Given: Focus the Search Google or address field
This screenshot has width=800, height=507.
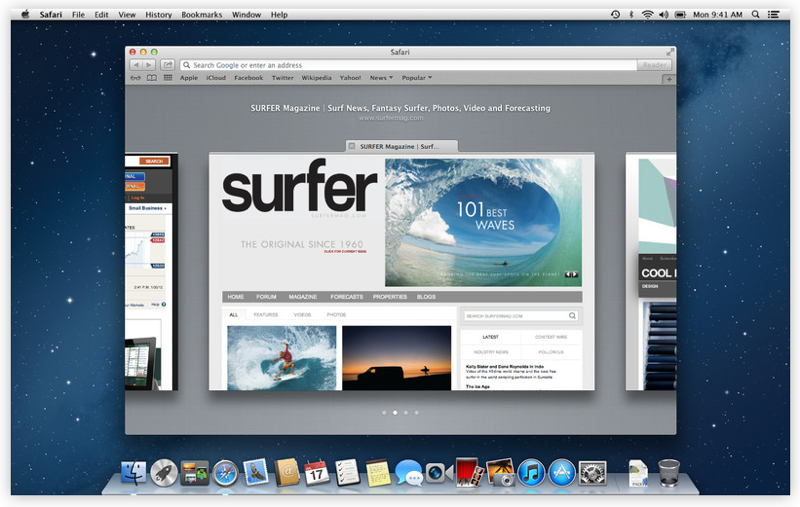Looking at the screenshot, I should [x=408, y=65].
